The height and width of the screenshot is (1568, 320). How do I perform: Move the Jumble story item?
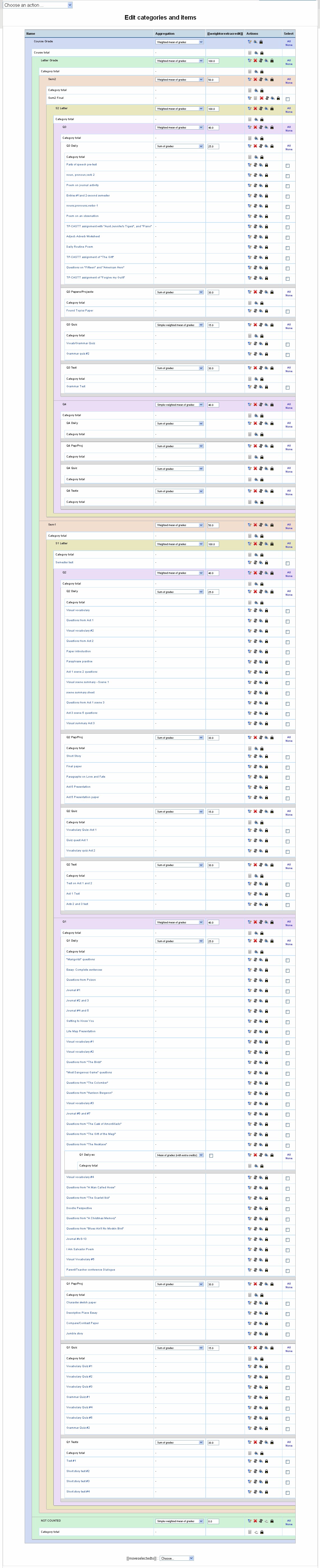pyautogui.click(x=255, y=1334)
